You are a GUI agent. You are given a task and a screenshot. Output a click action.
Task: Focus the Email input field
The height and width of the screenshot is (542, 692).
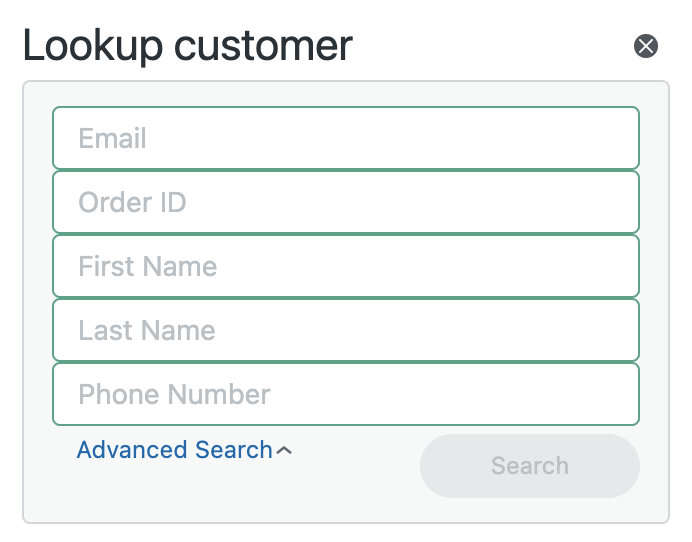click(x=346, y=138)
